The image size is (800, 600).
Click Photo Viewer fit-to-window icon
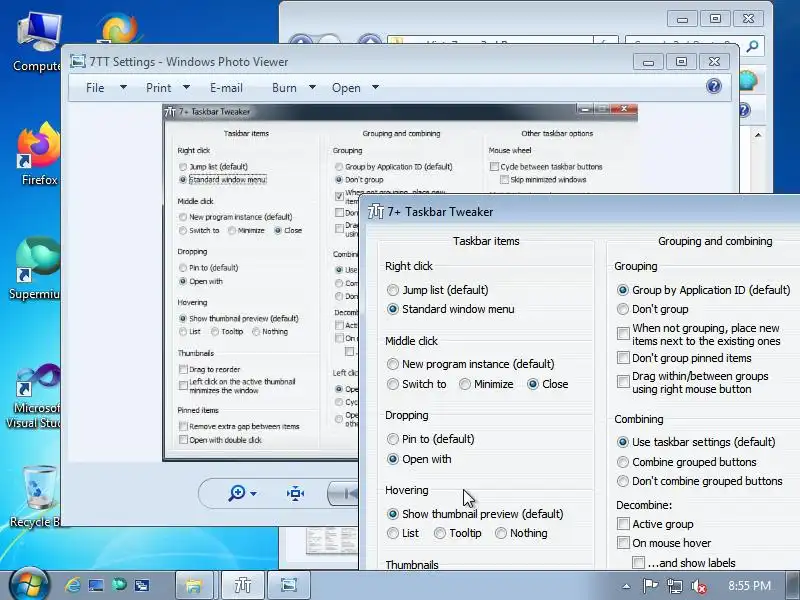[295, 493]
